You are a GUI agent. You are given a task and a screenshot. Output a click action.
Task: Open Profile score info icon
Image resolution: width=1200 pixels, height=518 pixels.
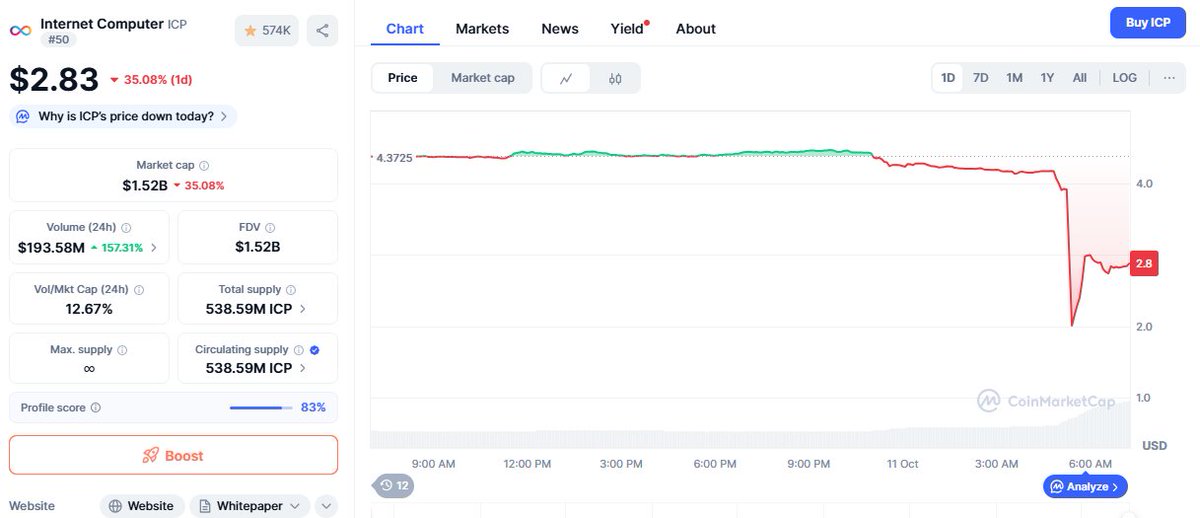[96, 408]
